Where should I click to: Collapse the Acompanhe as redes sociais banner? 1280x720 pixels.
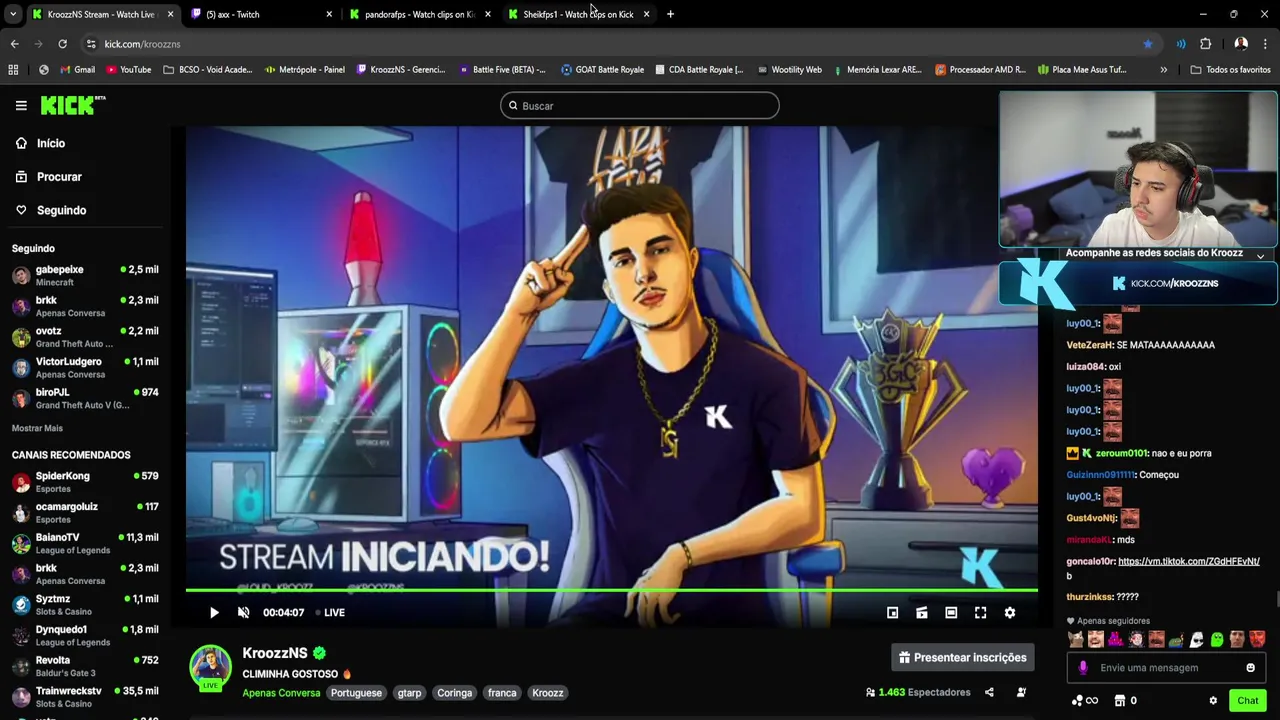pyautogui.click(x=1260, y=255)
